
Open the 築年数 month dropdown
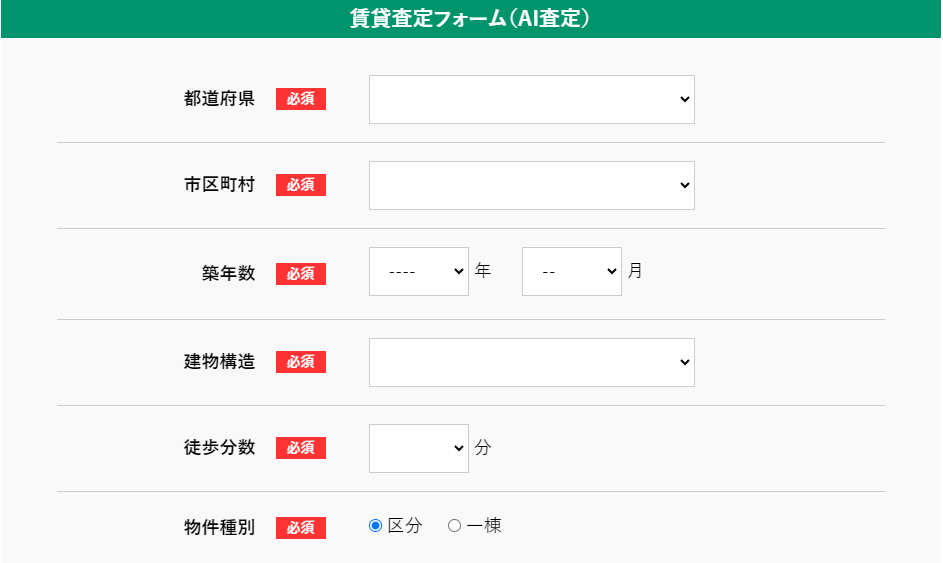[571, 271]
